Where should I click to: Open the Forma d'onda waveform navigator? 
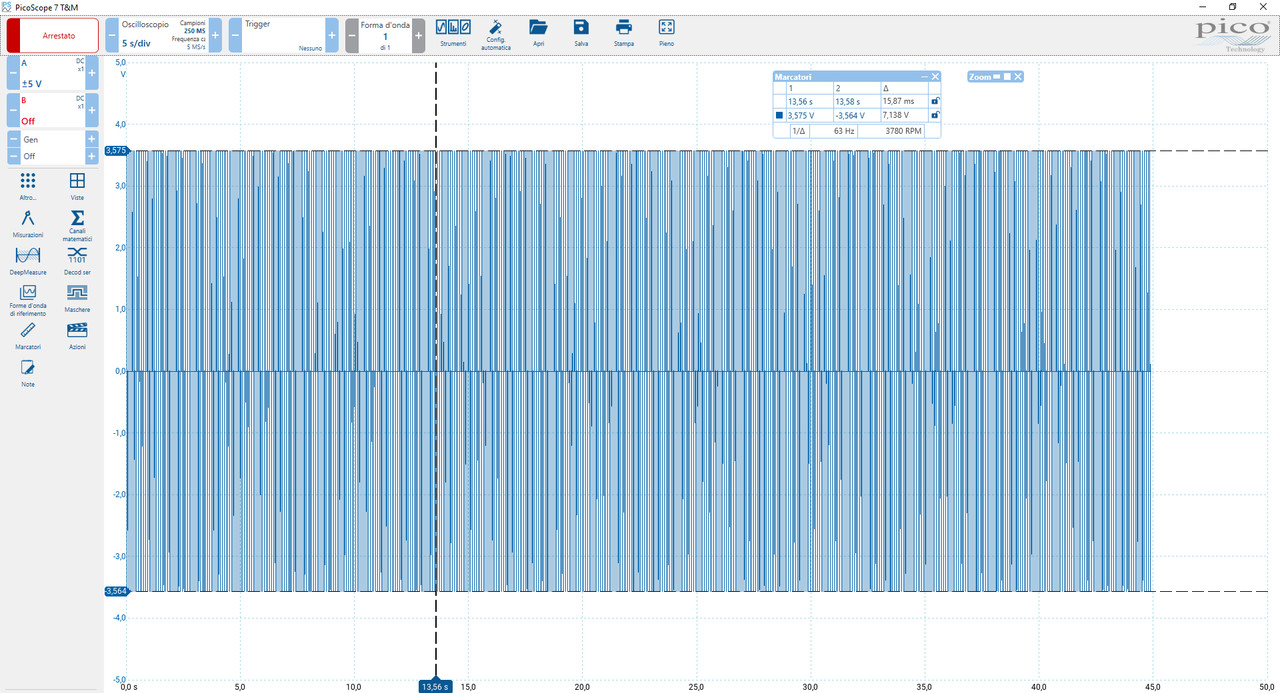[385, 35]
